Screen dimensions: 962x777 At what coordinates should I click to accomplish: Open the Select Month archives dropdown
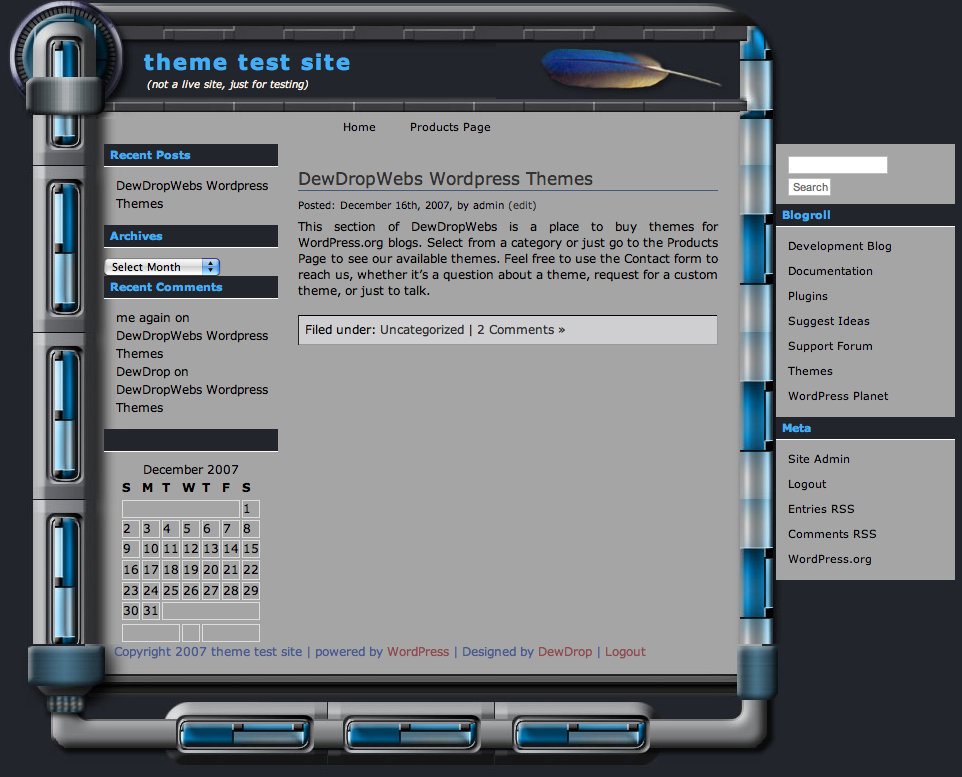tap(162, 267)
